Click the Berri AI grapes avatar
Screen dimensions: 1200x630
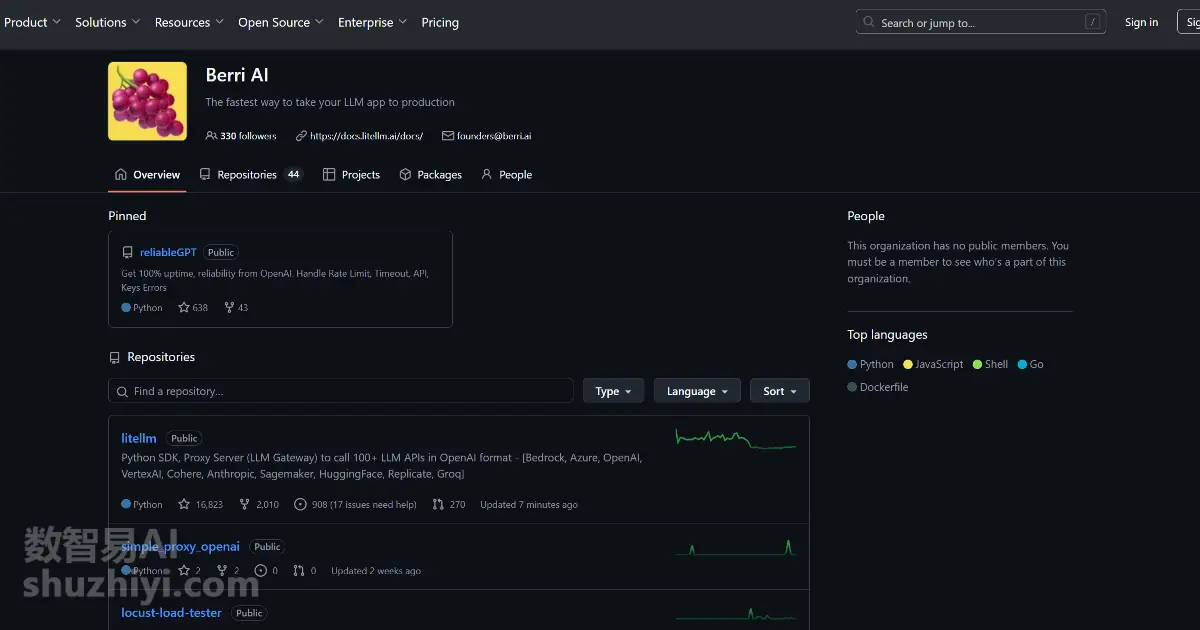click(147, 101)
